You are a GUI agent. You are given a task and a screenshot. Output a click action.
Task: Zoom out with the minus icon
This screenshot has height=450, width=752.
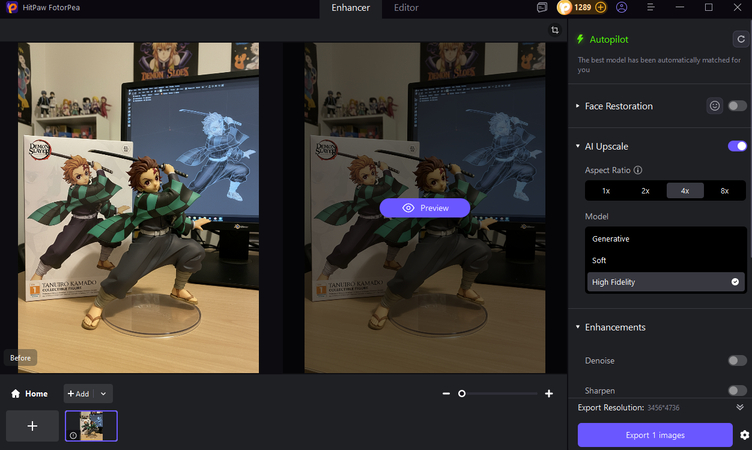(x=446, y=393)
